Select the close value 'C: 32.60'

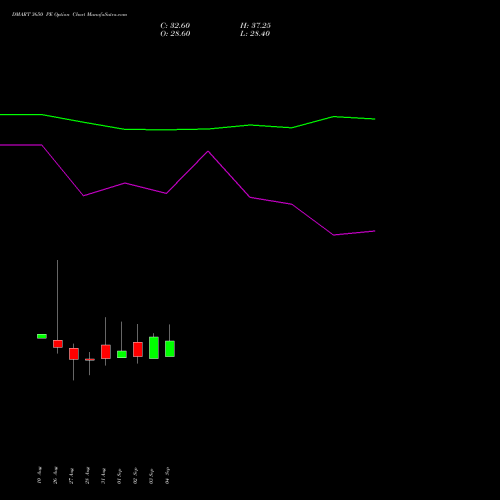pos(175,26)
